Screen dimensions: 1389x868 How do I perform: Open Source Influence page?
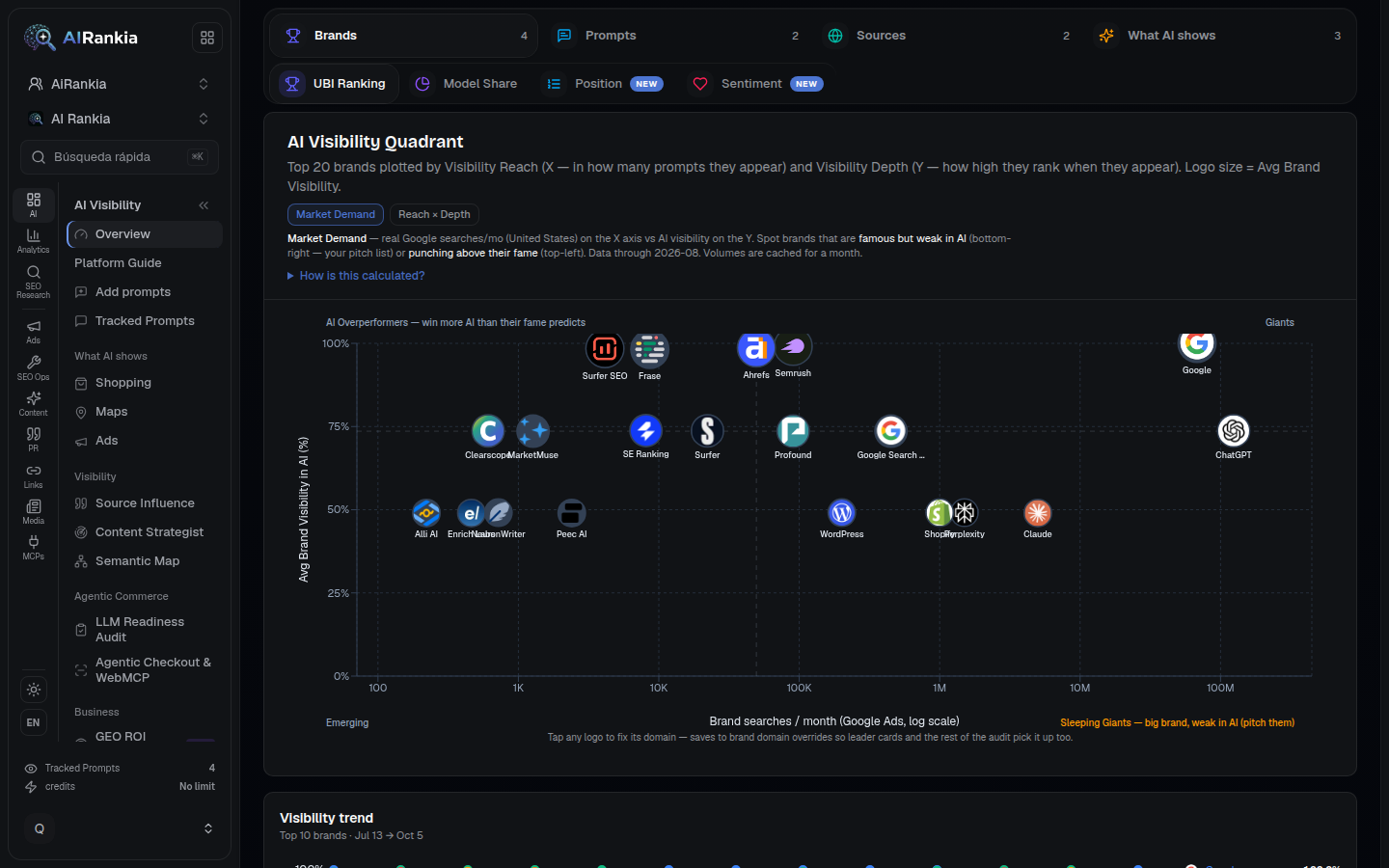pos(145,503)
